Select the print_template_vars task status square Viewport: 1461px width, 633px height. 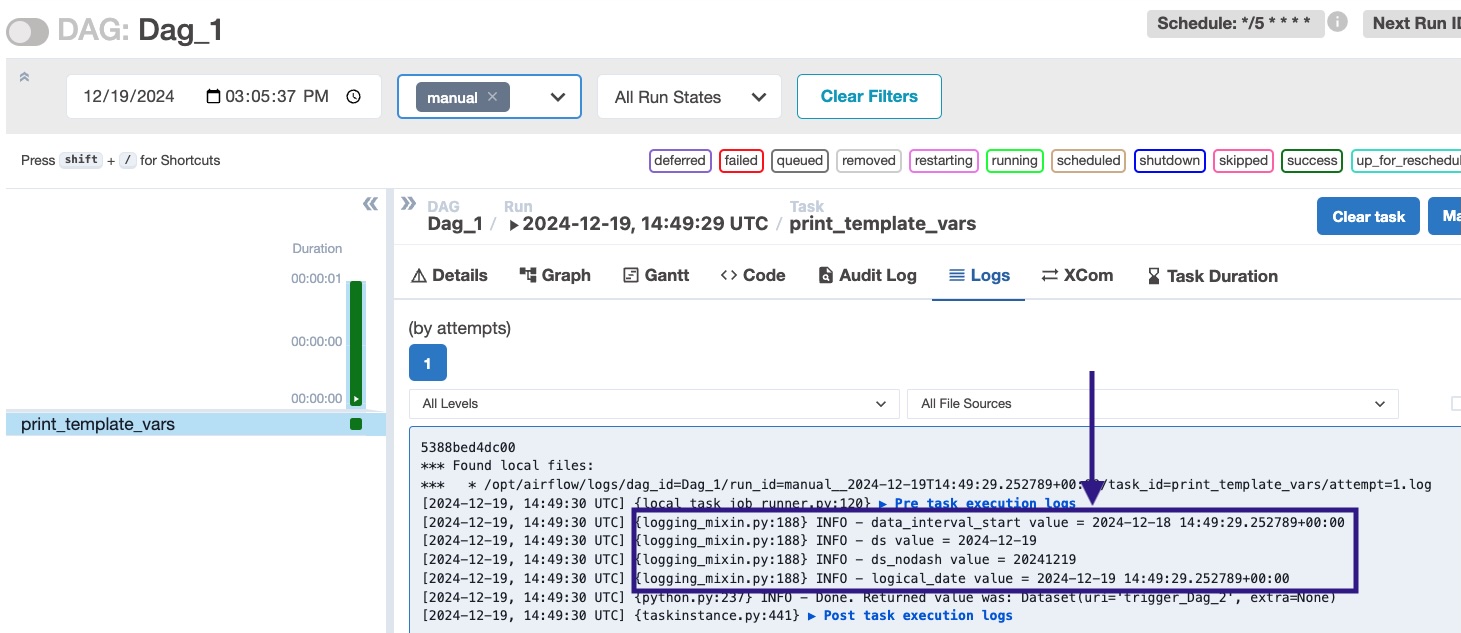[355, 424]
